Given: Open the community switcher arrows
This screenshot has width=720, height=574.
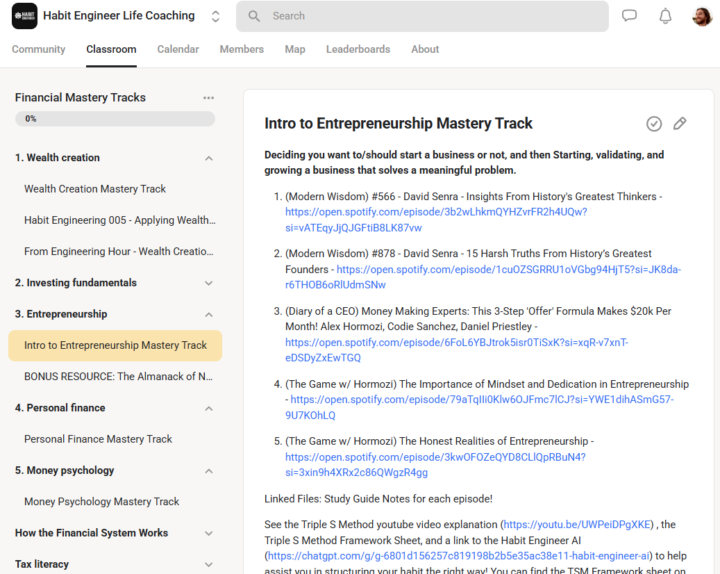Looking at the screenshot, I should (216, 16).
